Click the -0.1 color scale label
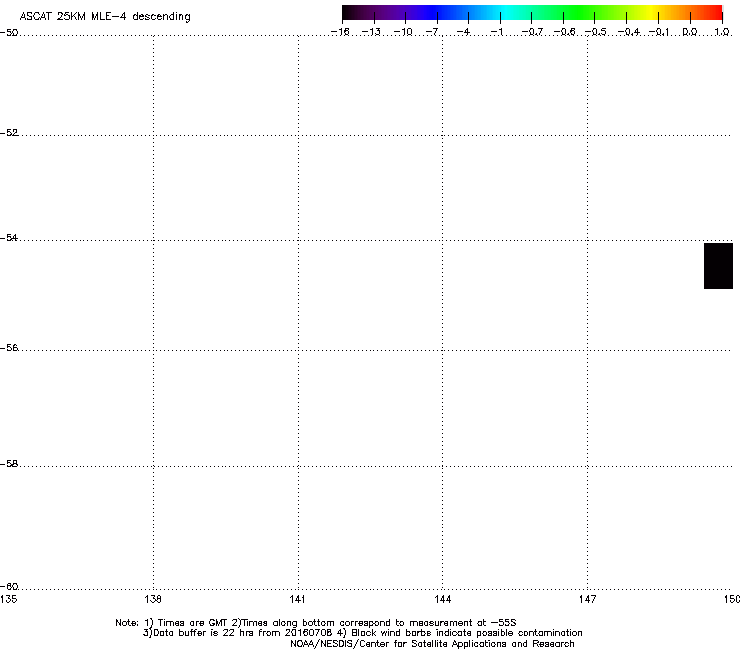 pyautogui.click(x=659, y=32)
